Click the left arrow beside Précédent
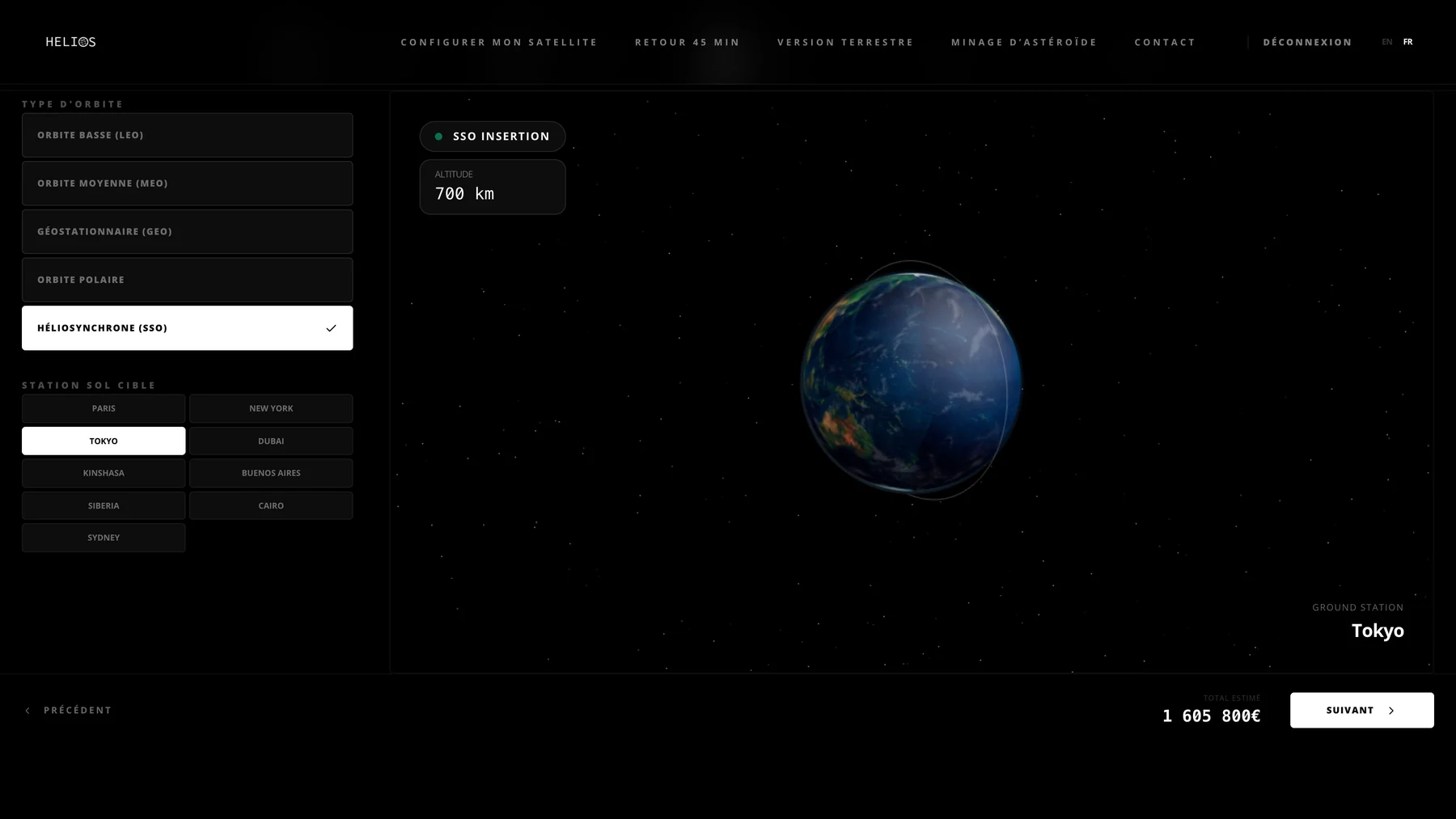This screenshot has width=1456, height=819. click(28, 711)
